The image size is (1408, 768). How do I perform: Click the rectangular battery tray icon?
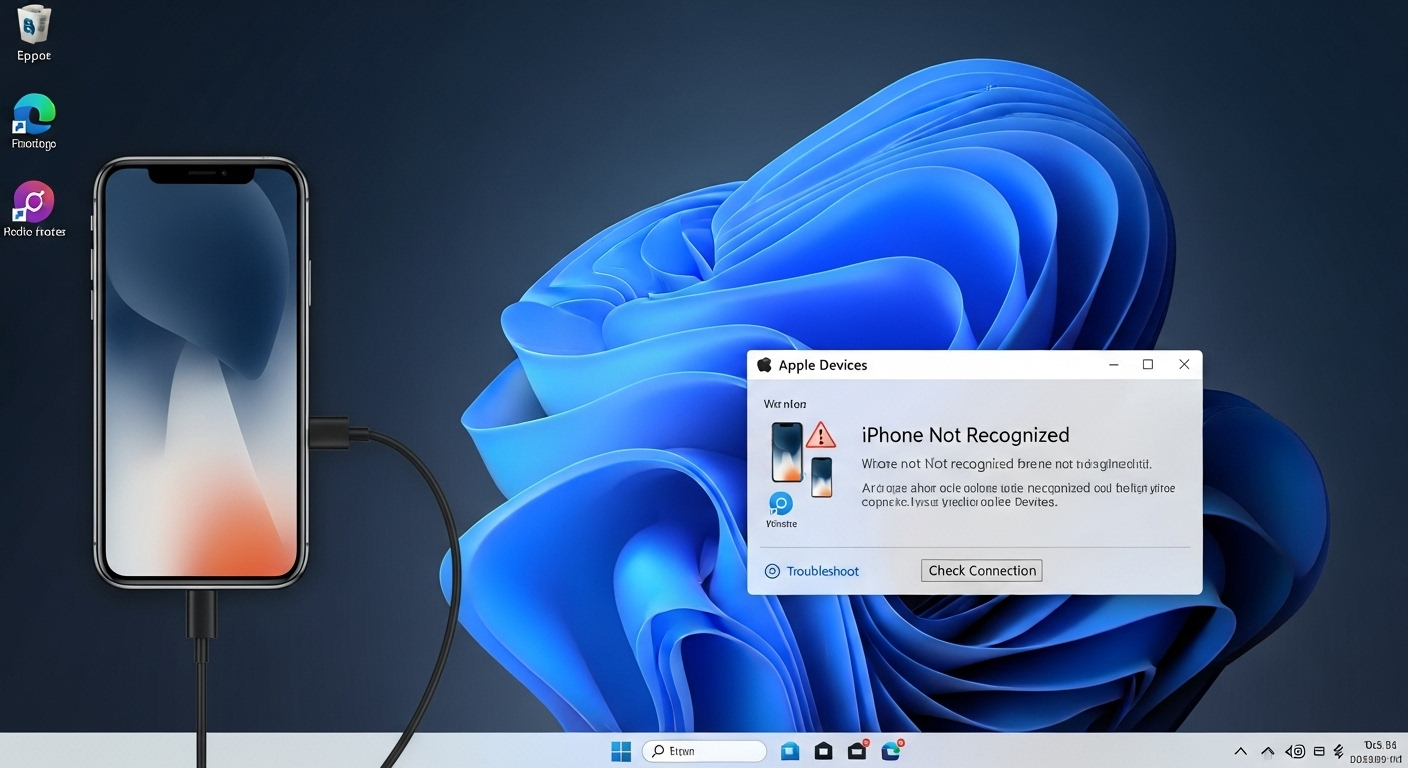(1319, 751)
